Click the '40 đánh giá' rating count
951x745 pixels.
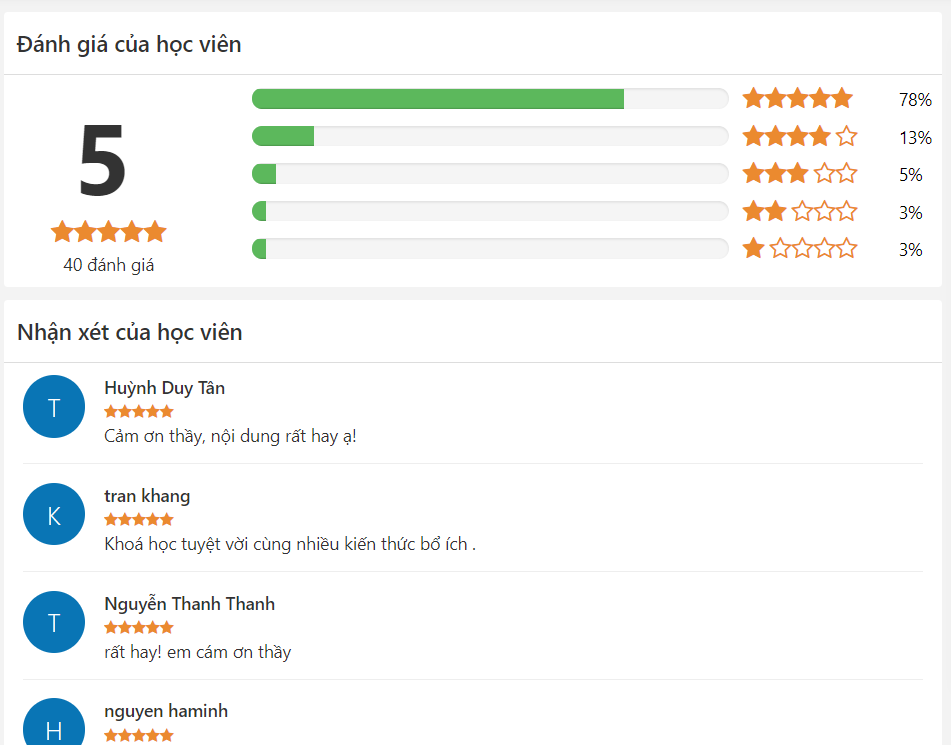coord(108,266)
